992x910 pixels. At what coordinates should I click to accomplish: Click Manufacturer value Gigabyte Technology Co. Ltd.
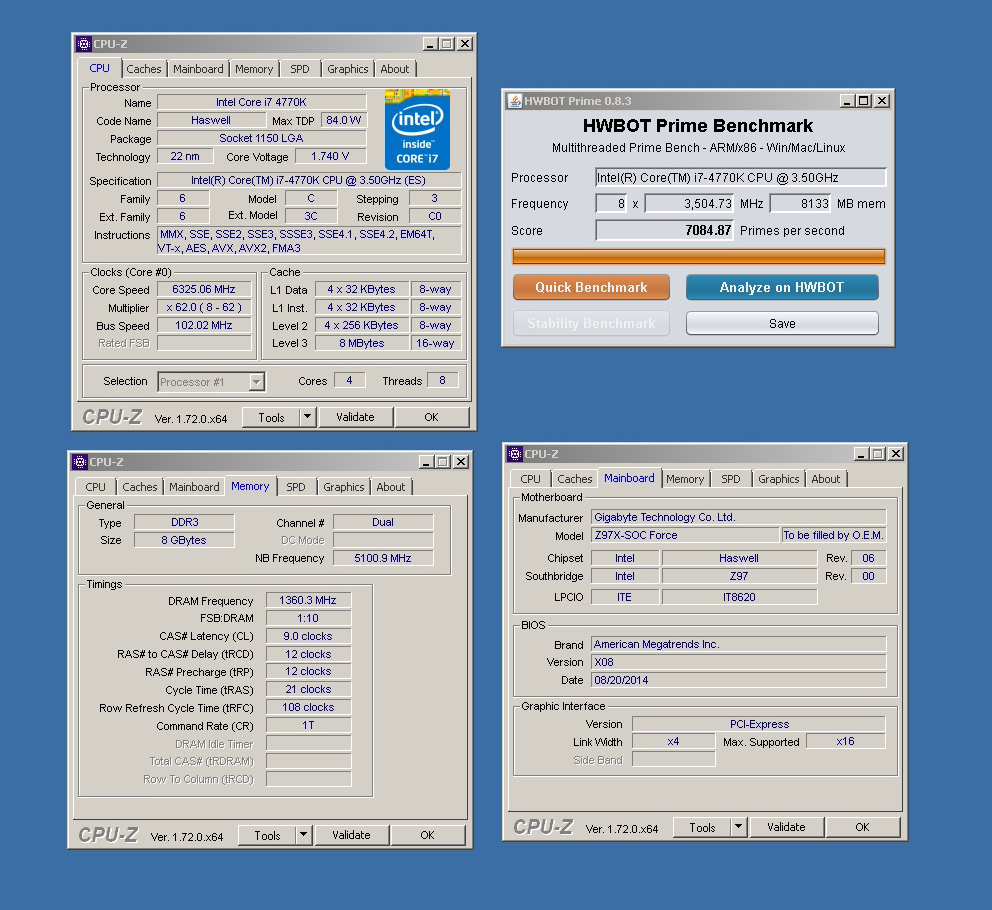738,517
